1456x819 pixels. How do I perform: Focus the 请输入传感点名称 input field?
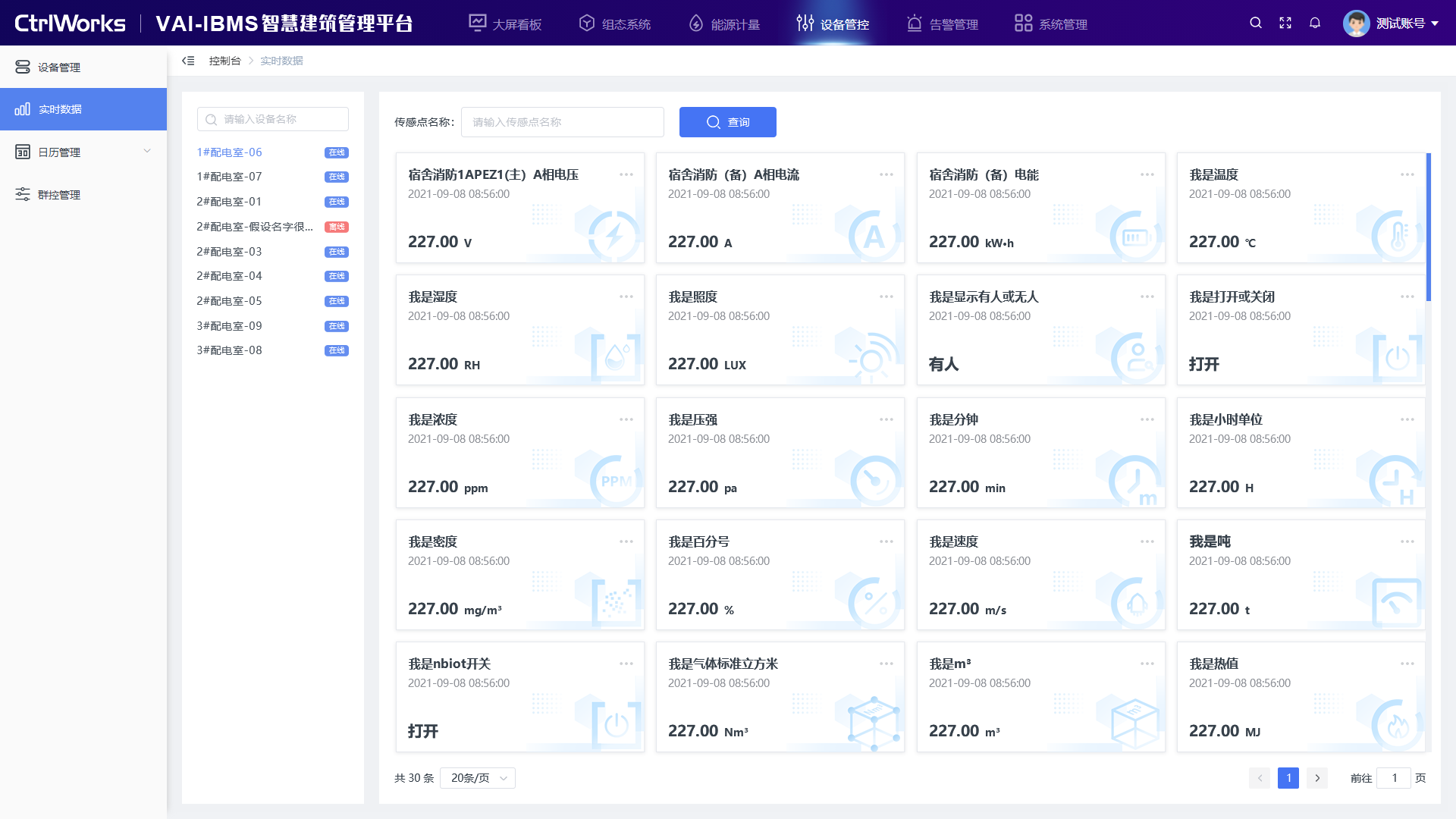coord(563,122)
